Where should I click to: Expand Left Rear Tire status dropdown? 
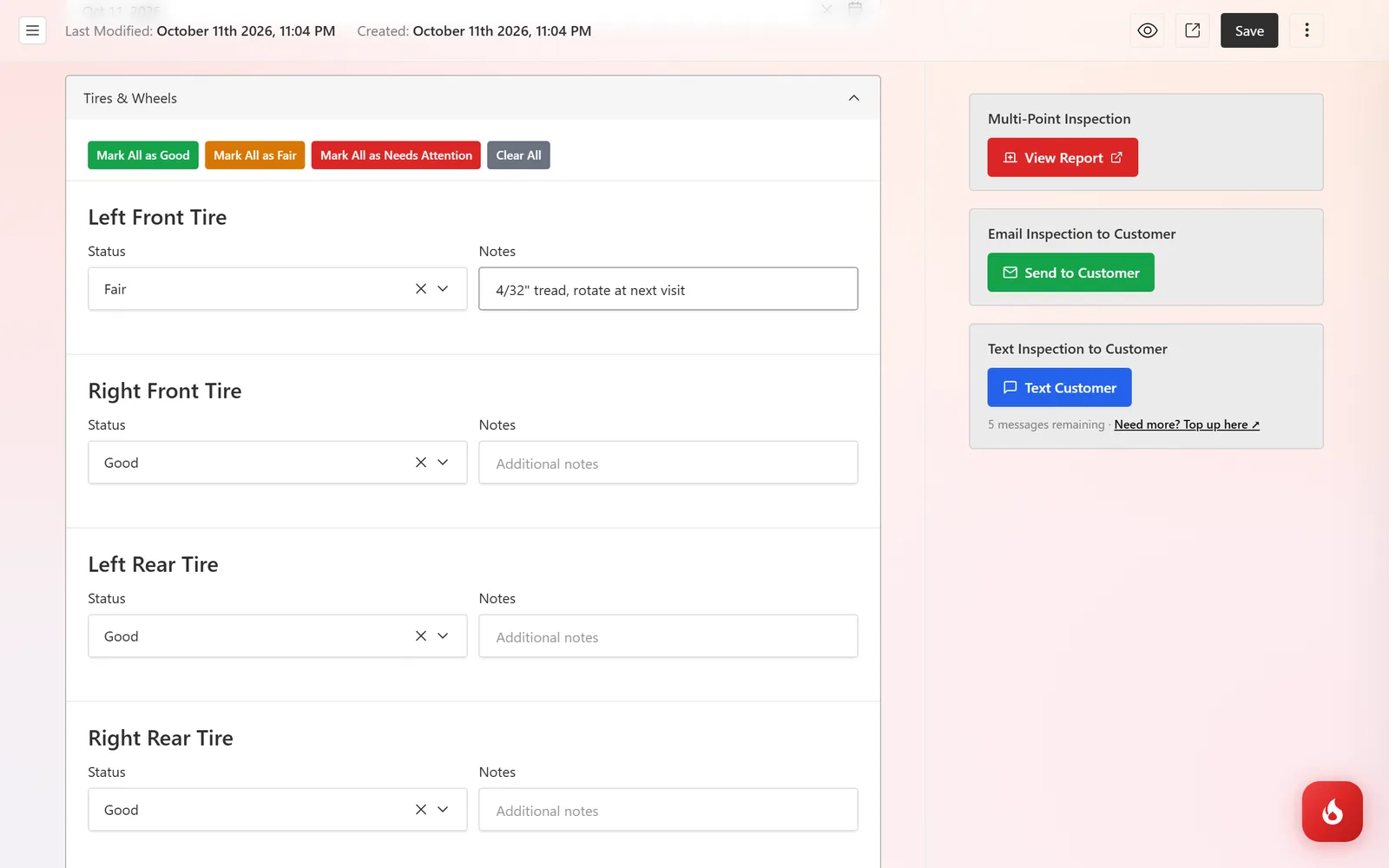tap(443, 636)
